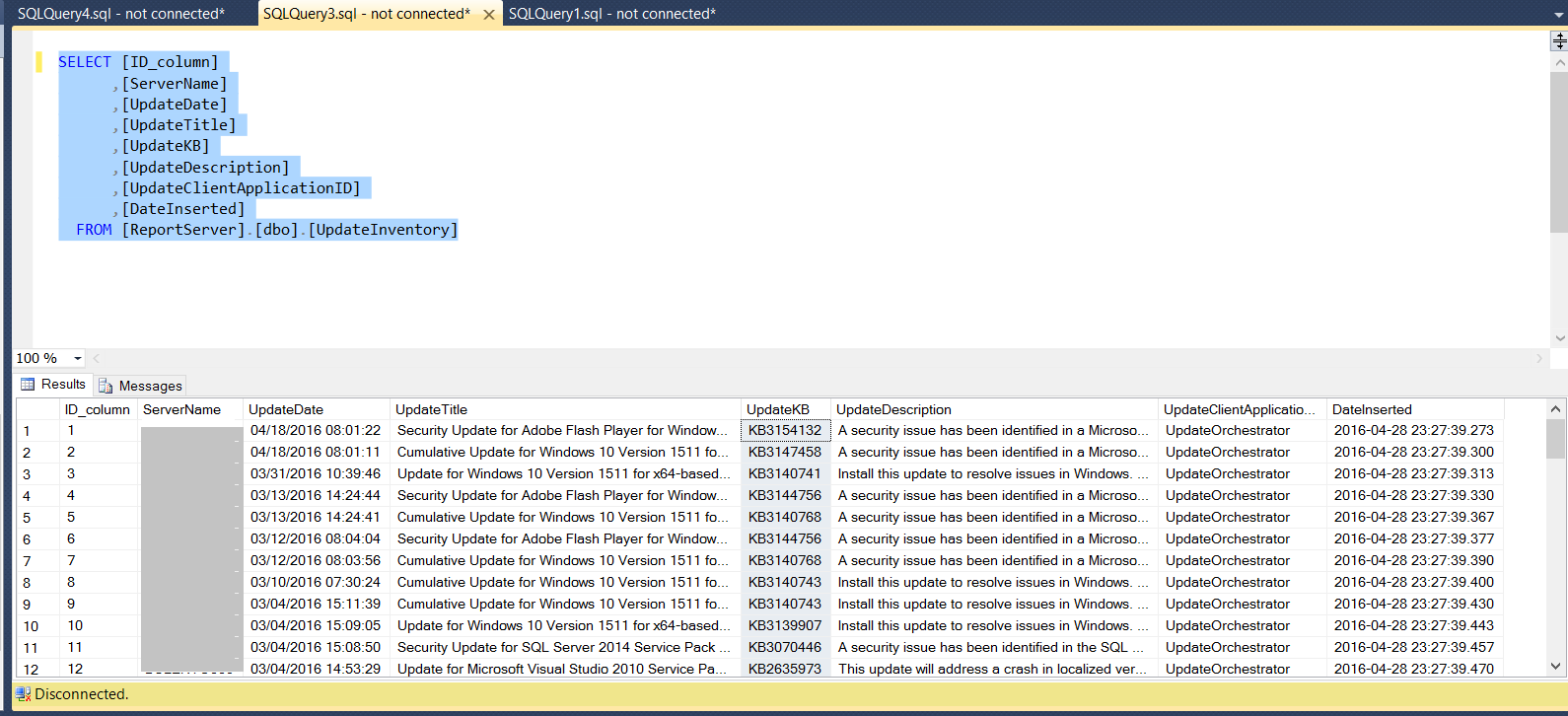Click [UpdateInventory] table name in query
The width and height of the screenshot is (1568, 716).
click(x=384, y=230)
